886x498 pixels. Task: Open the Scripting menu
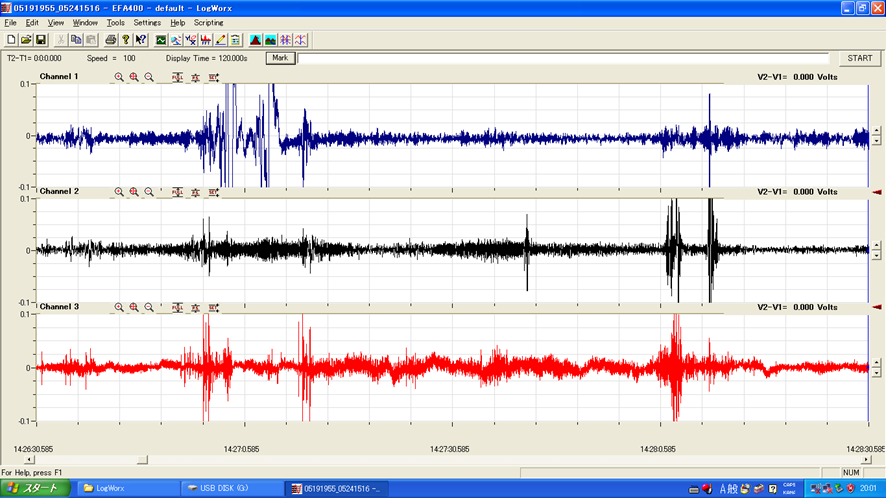point(209,22)
